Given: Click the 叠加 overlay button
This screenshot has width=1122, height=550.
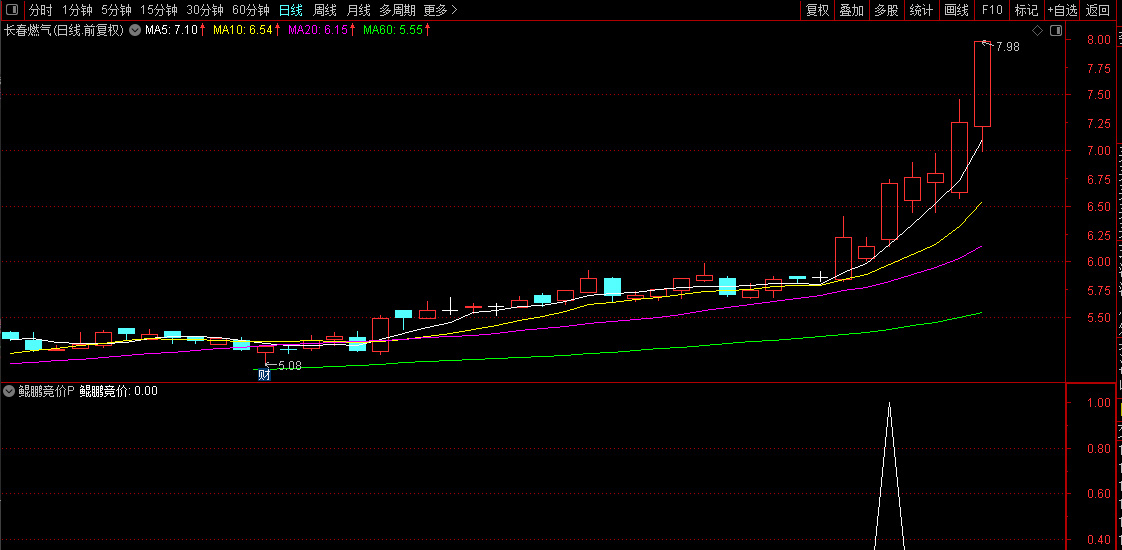Looking at the screenshot, I should point(852,10).
